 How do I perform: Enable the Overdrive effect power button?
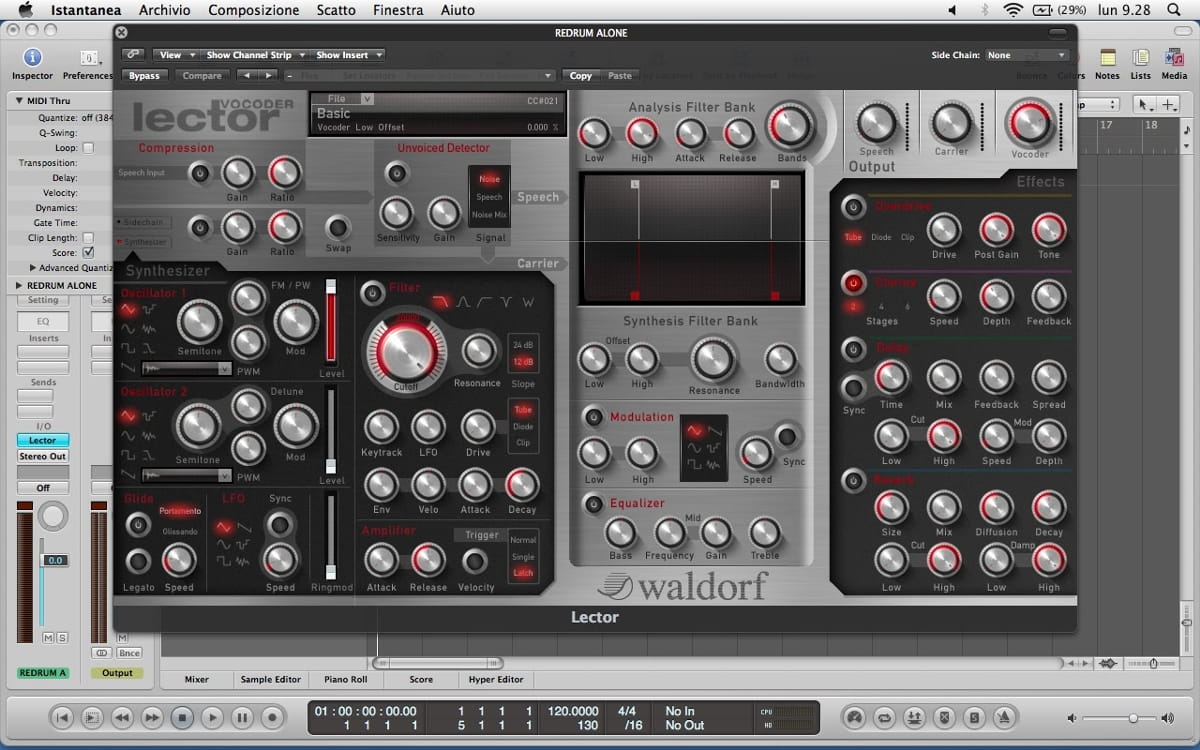[x=852, y=207]
